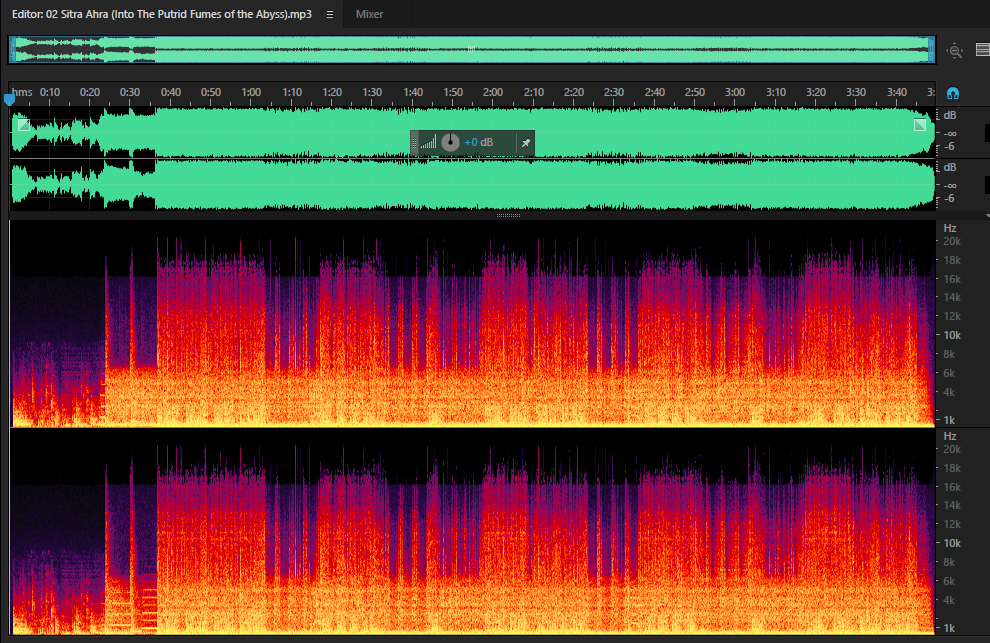This screenshot has height=643, width=990.
Task: Click 4k on the lower frequency scale
Action: click(x=949, y=600)
